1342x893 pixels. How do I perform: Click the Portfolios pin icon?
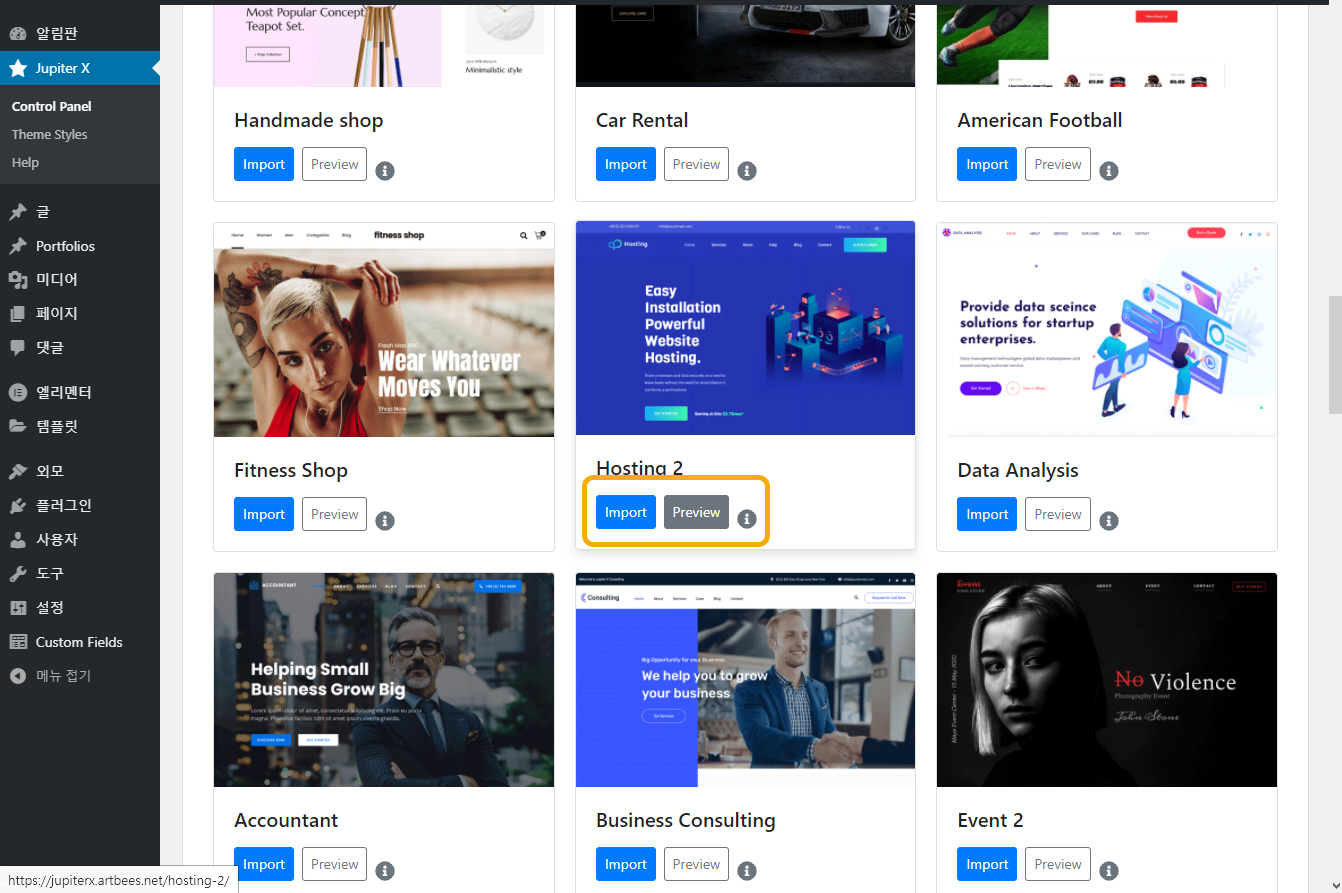[18, 246]
